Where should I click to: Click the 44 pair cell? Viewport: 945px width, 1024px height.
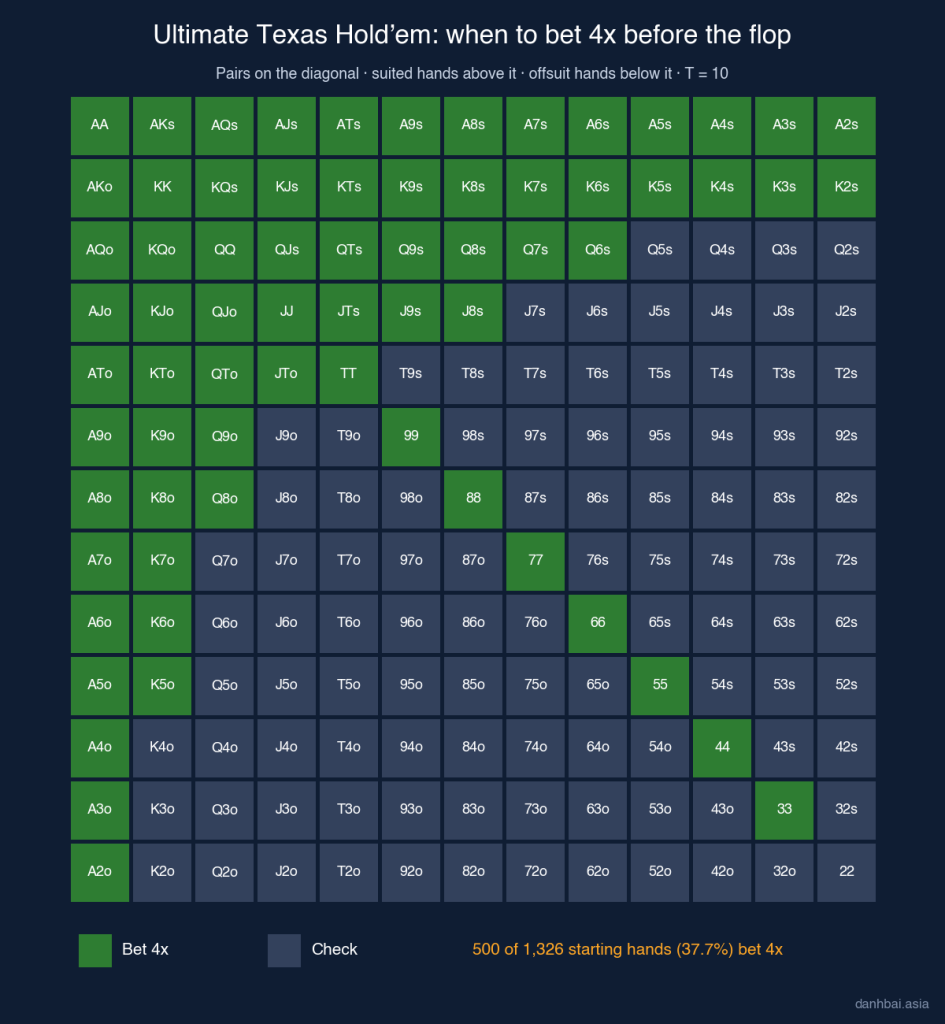point(722,748)
